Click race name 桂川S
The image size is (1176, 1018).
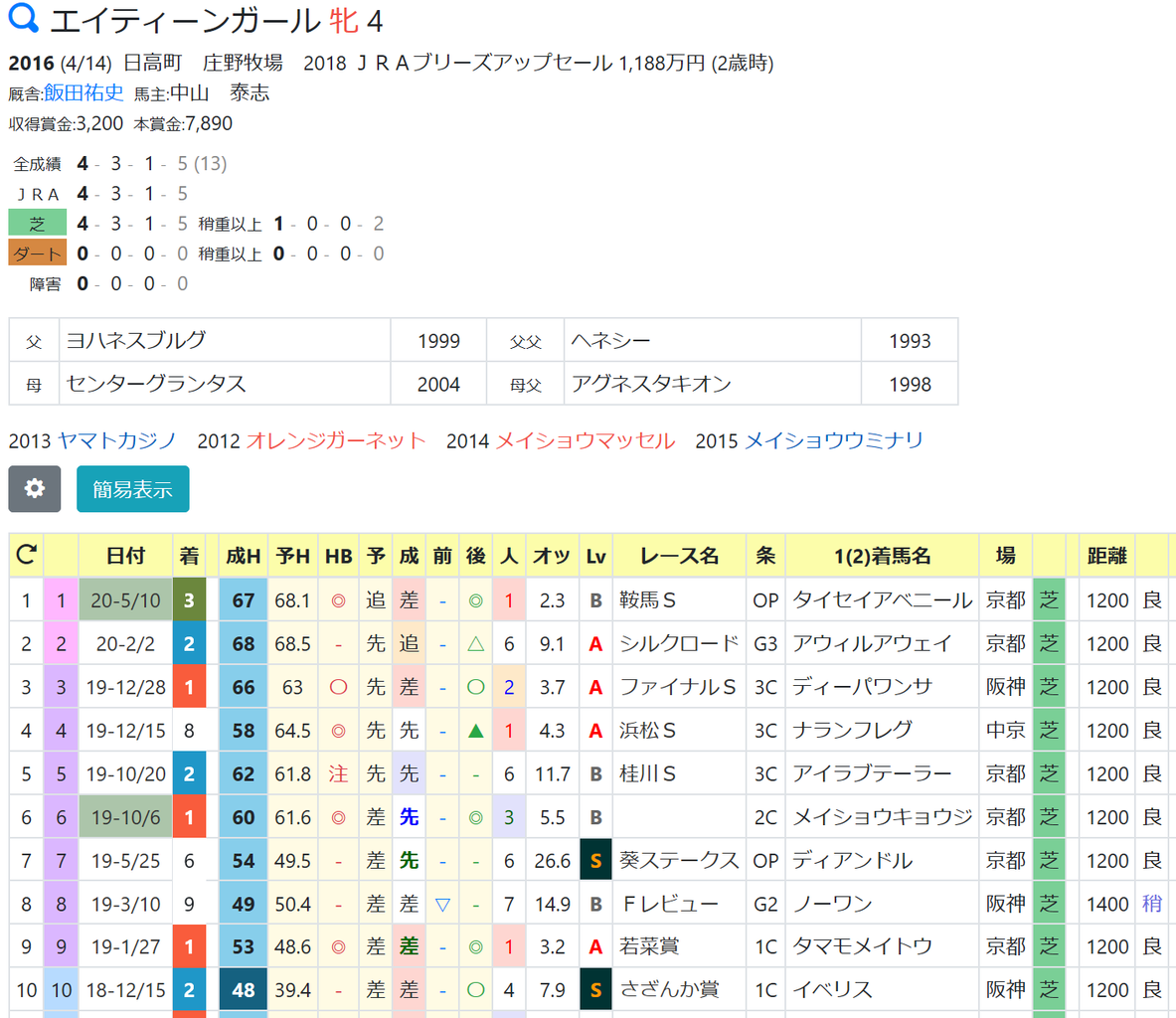pyautogui.click(x=647, y=773)
